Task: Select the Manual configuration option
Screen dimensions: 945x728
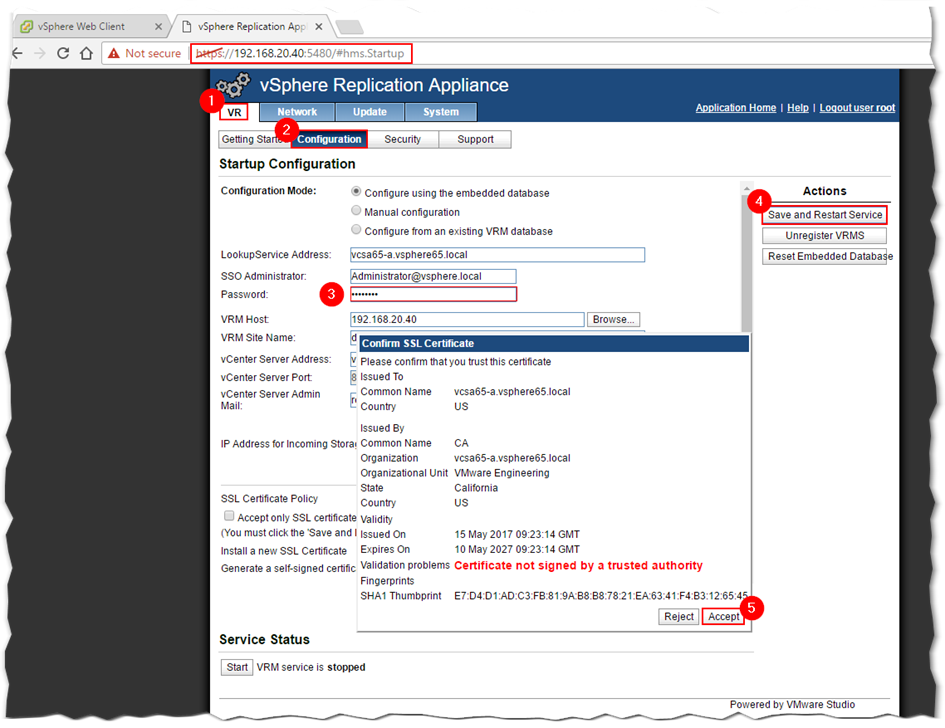Action: [356, 211]
